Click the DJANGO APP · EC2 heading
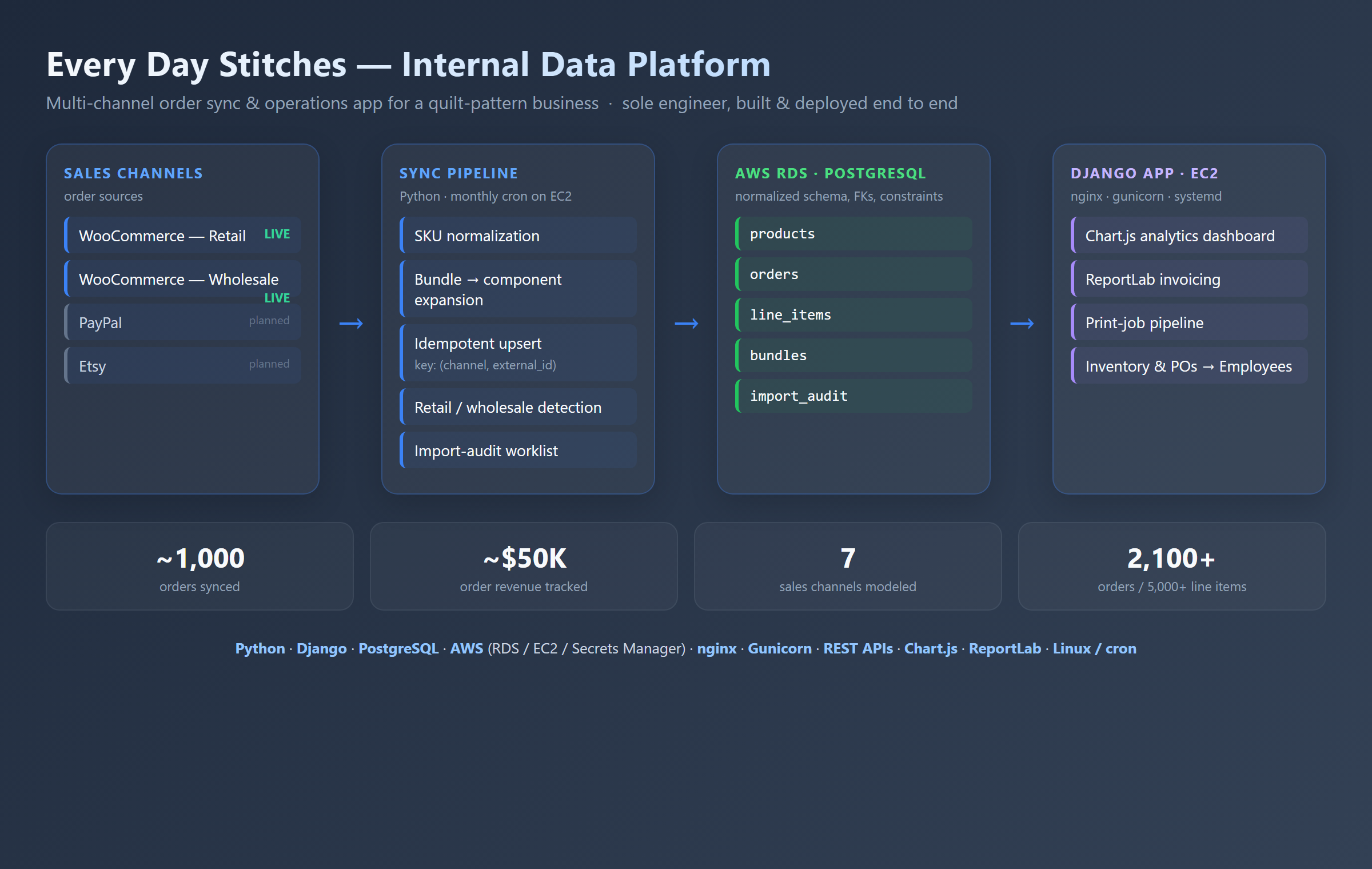 [1144, 173]
